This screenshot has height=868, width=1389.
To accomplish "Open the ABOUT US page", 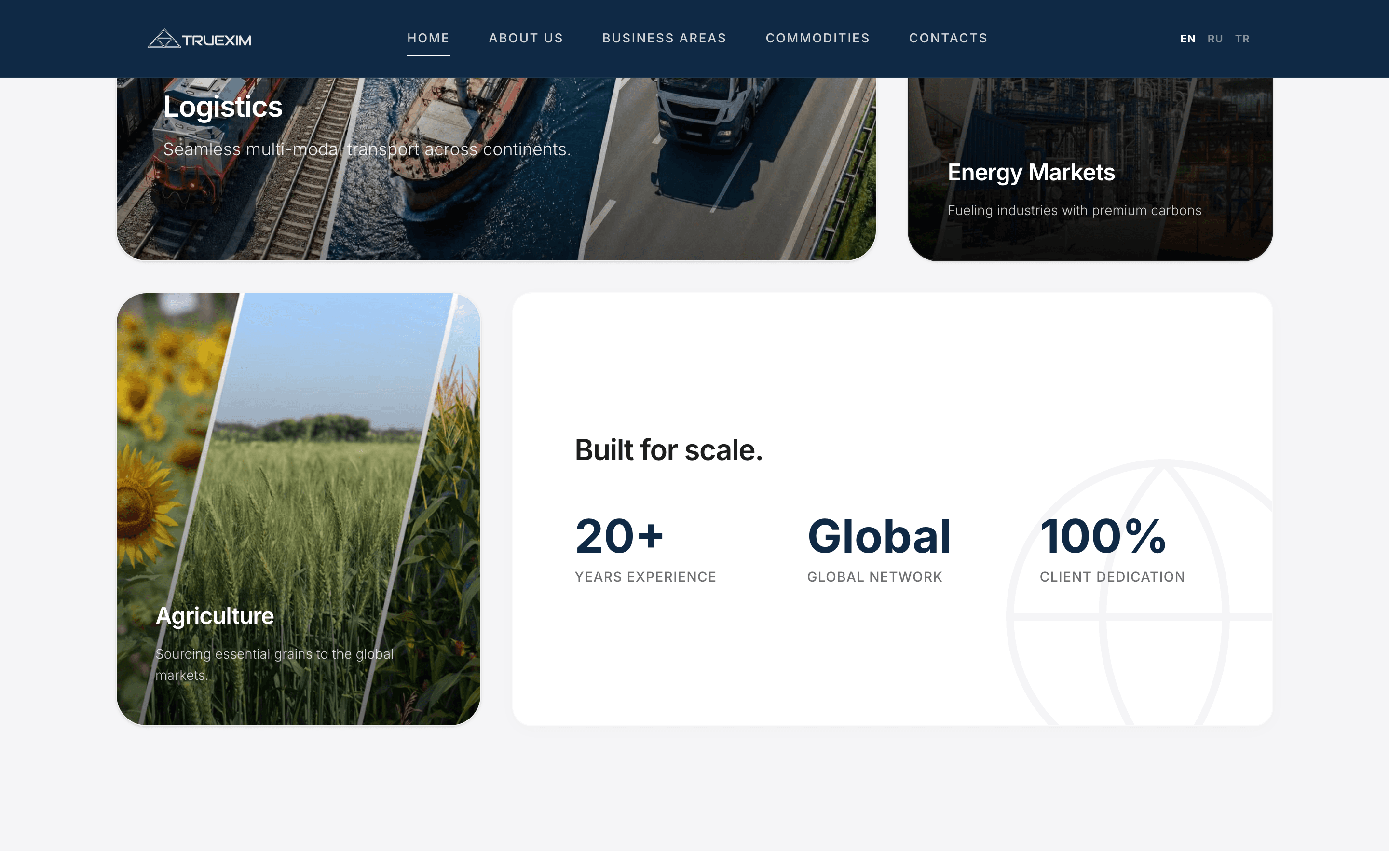I will point(526,38).
